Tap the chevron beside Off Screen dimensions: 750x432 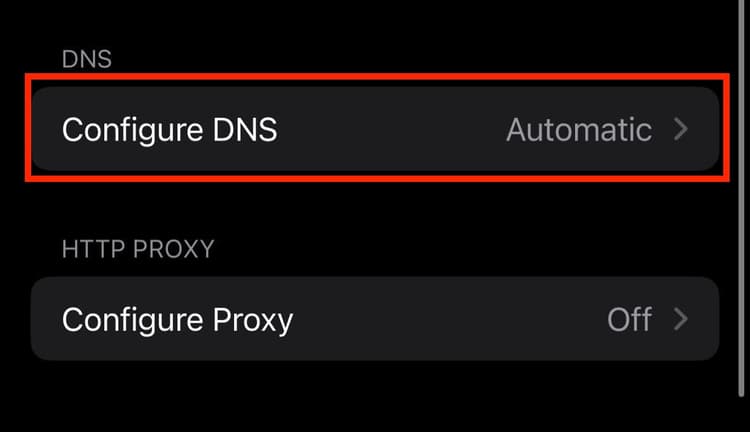pos(681,319)
